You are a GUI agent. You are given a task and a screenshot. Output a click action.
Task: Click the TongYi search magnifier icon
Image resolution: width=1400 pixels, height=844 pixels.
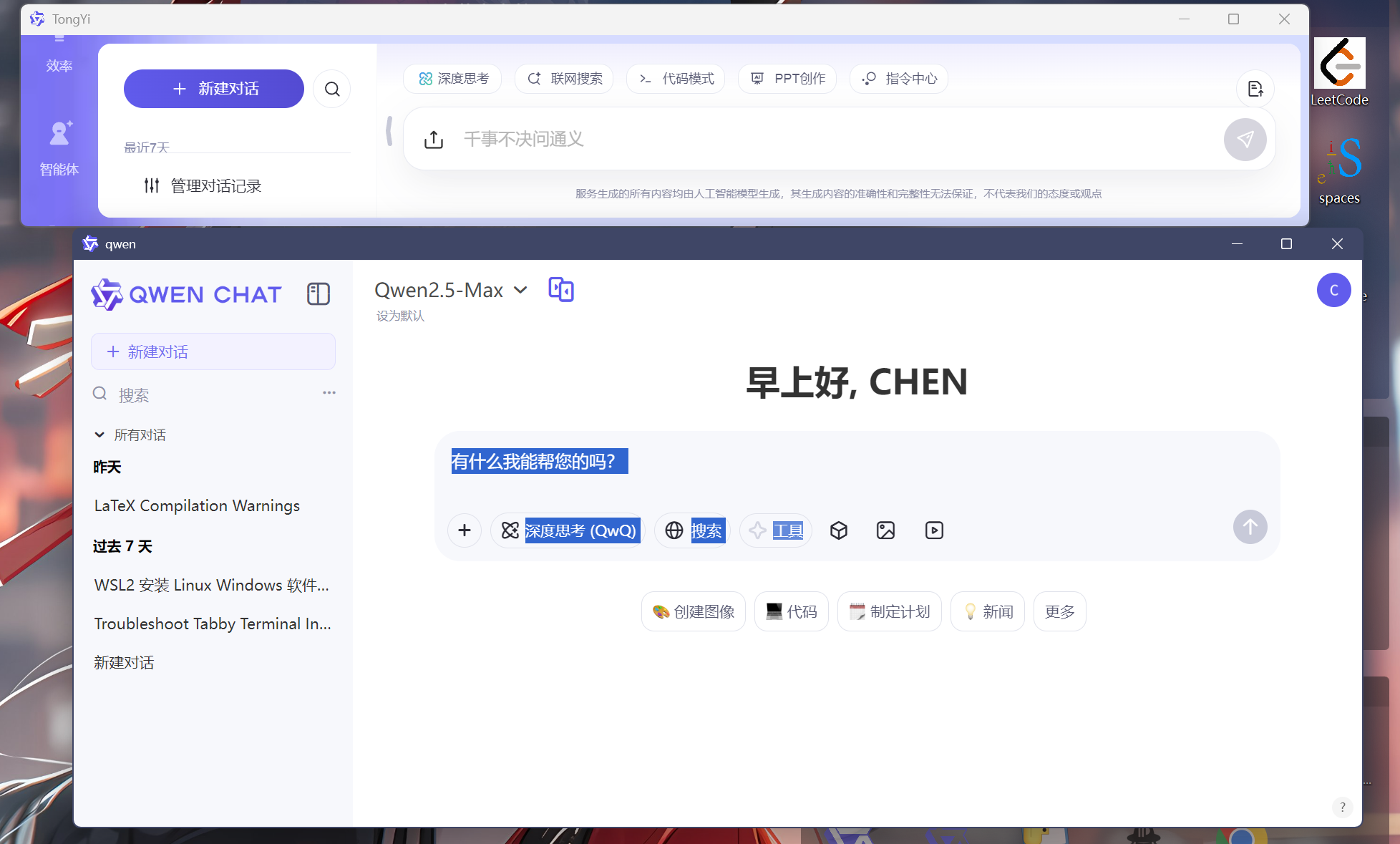pos(331,89)
